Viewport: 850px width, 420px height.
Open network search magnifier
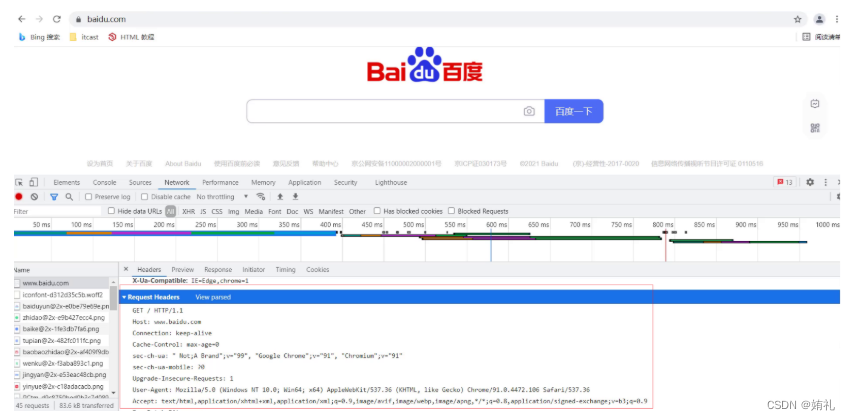(69, 197)
